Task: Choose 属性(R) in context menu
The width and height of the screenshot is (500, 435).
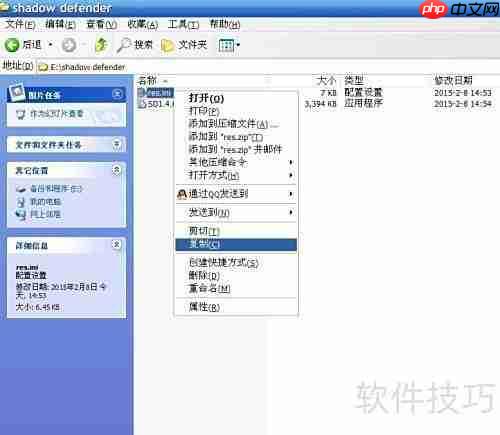Action: click(236, 307)
